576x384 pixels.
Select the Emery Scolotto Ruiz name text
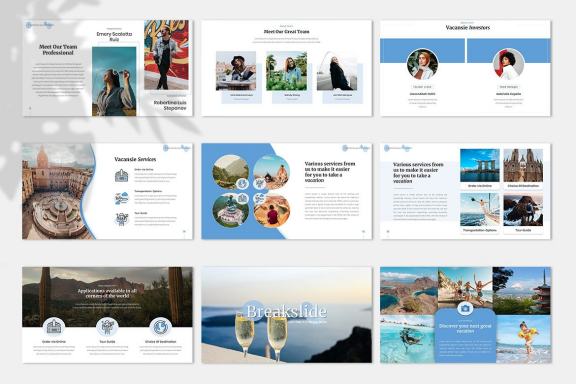(114, 36)
